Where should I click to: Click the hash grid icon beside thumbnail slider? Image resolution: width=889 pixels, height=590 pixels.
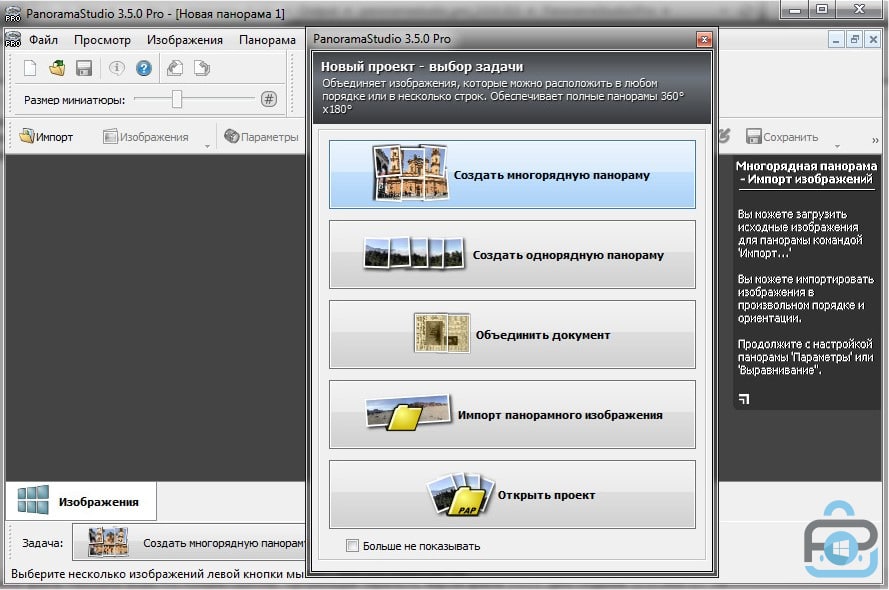pyautogui.click(x=269, y=99)
